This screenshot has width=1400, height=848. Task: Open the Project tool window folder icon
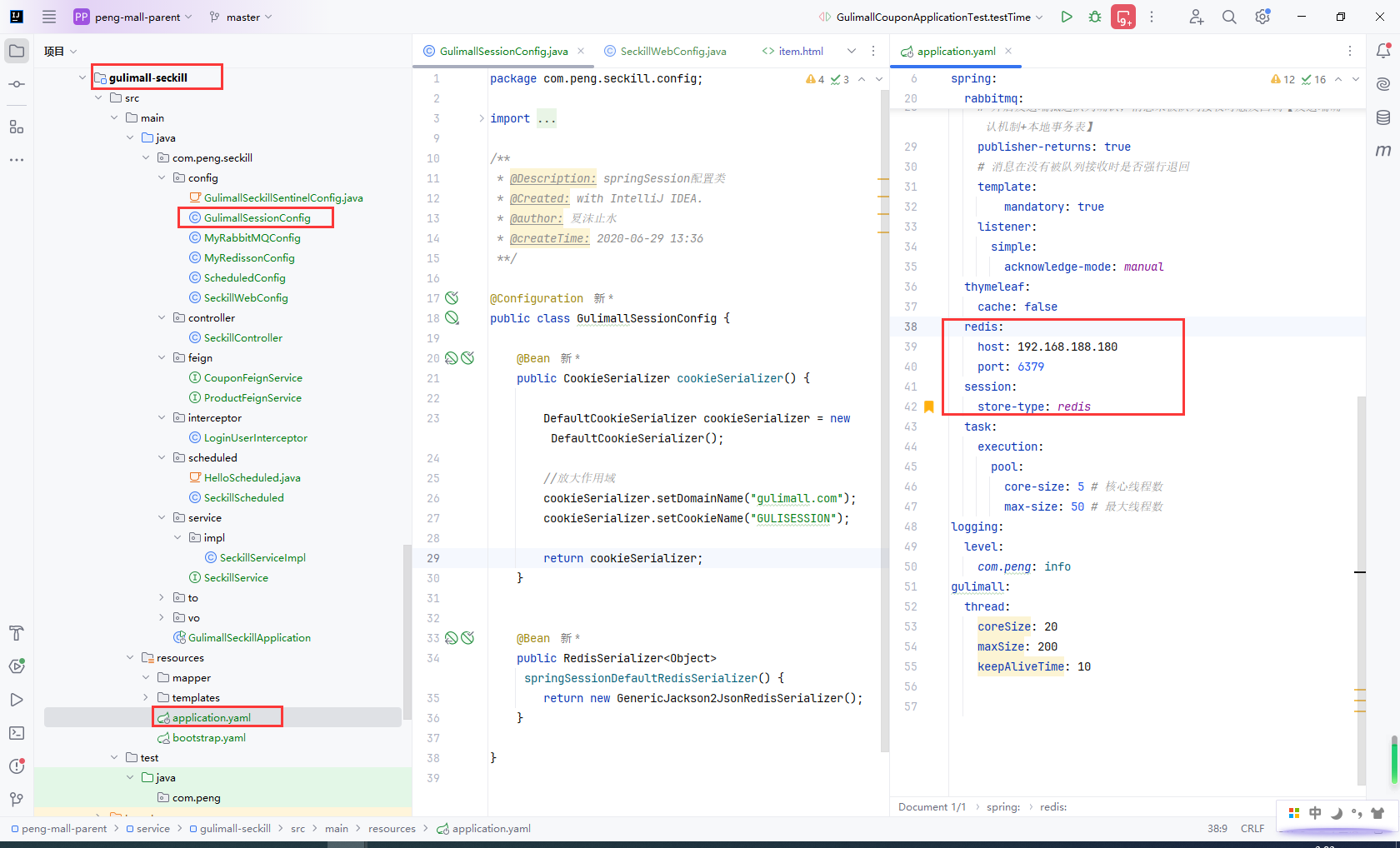tap(17, 51)
